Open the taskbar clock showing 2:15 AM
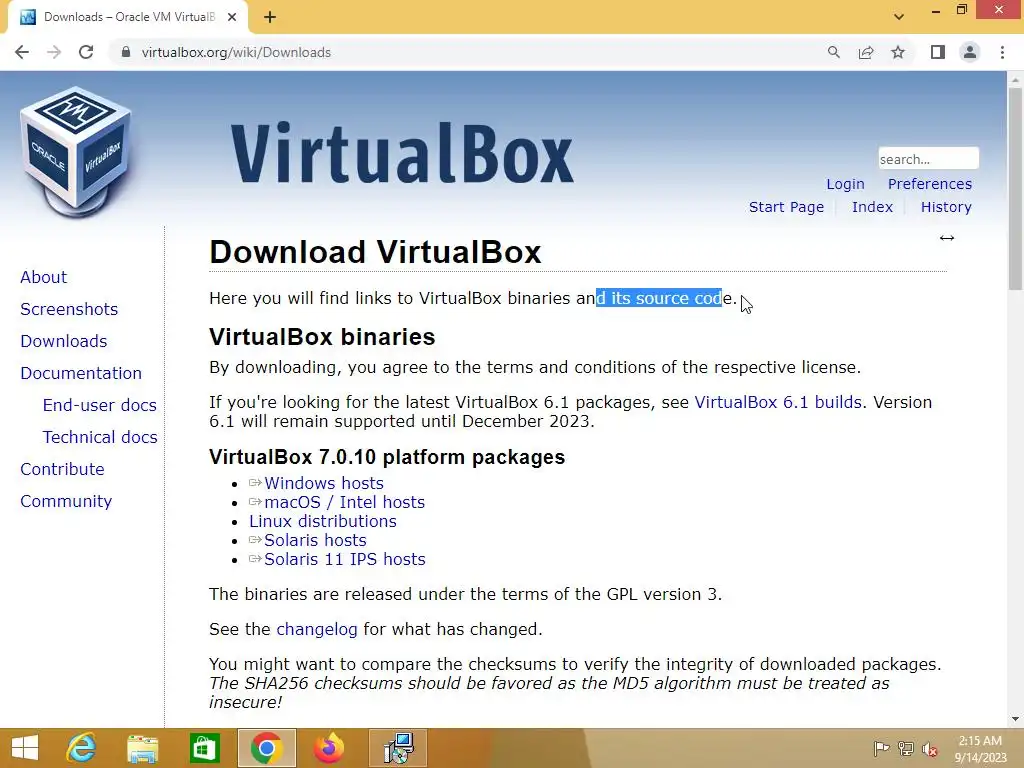 tap(980, 748)
